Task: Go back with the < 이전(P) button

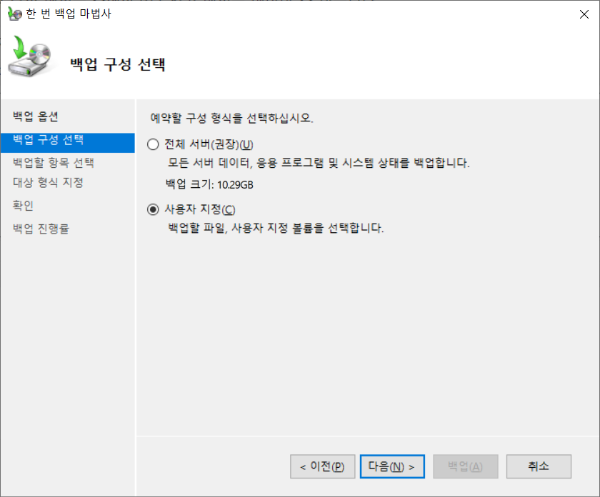Action: (323, 466)
